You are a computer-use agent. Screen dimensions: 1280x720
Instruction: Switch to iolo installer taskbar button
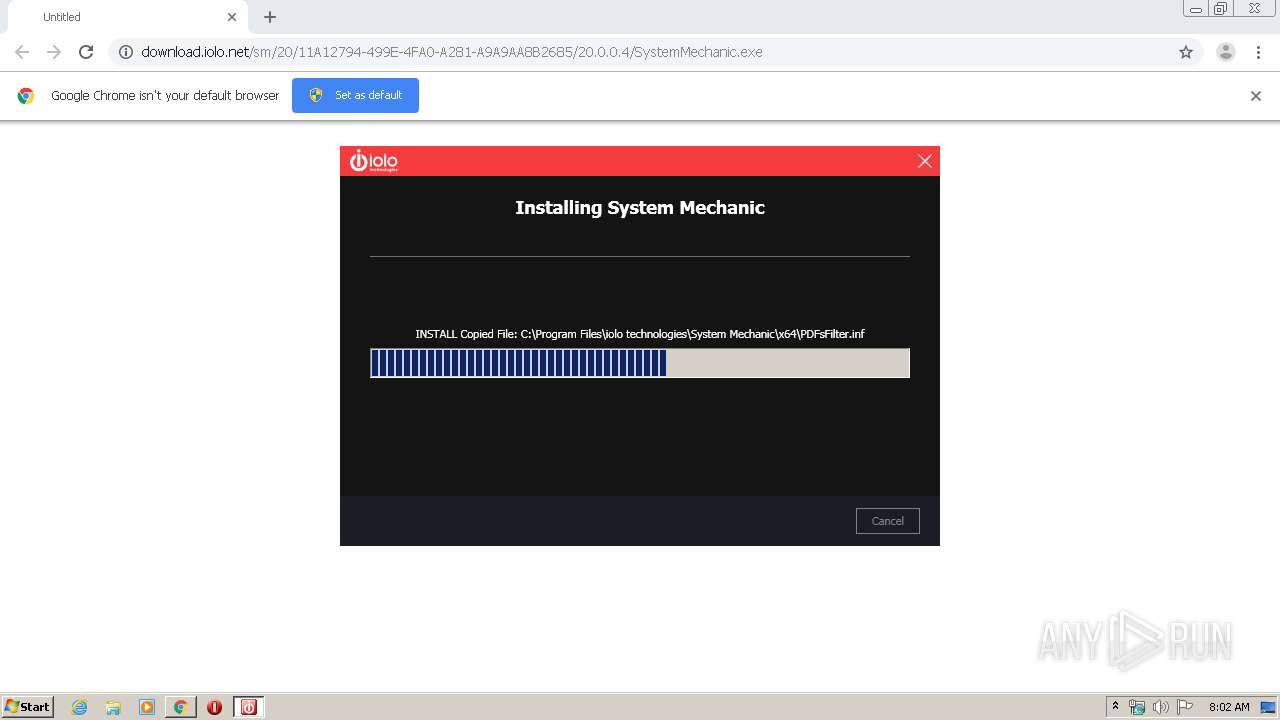pyautogui.click(x=249, y=707)
